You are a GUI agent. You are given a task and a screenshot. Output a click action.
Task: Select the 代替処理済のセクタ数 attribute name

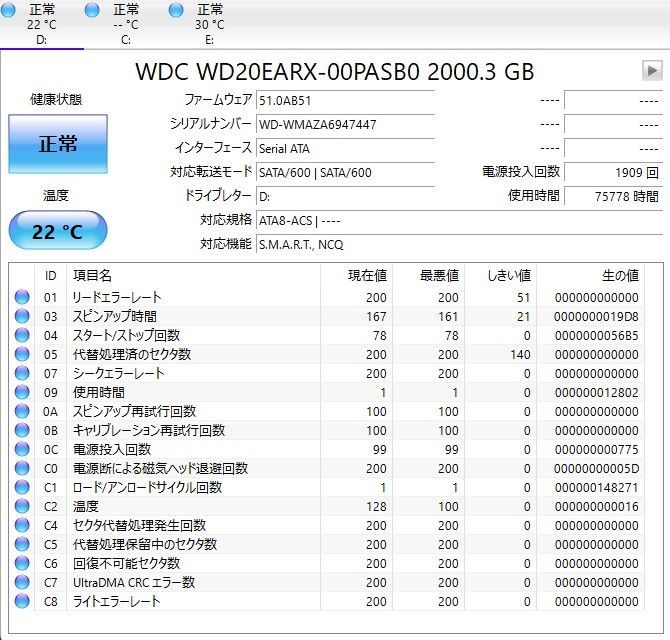(132, 354)
